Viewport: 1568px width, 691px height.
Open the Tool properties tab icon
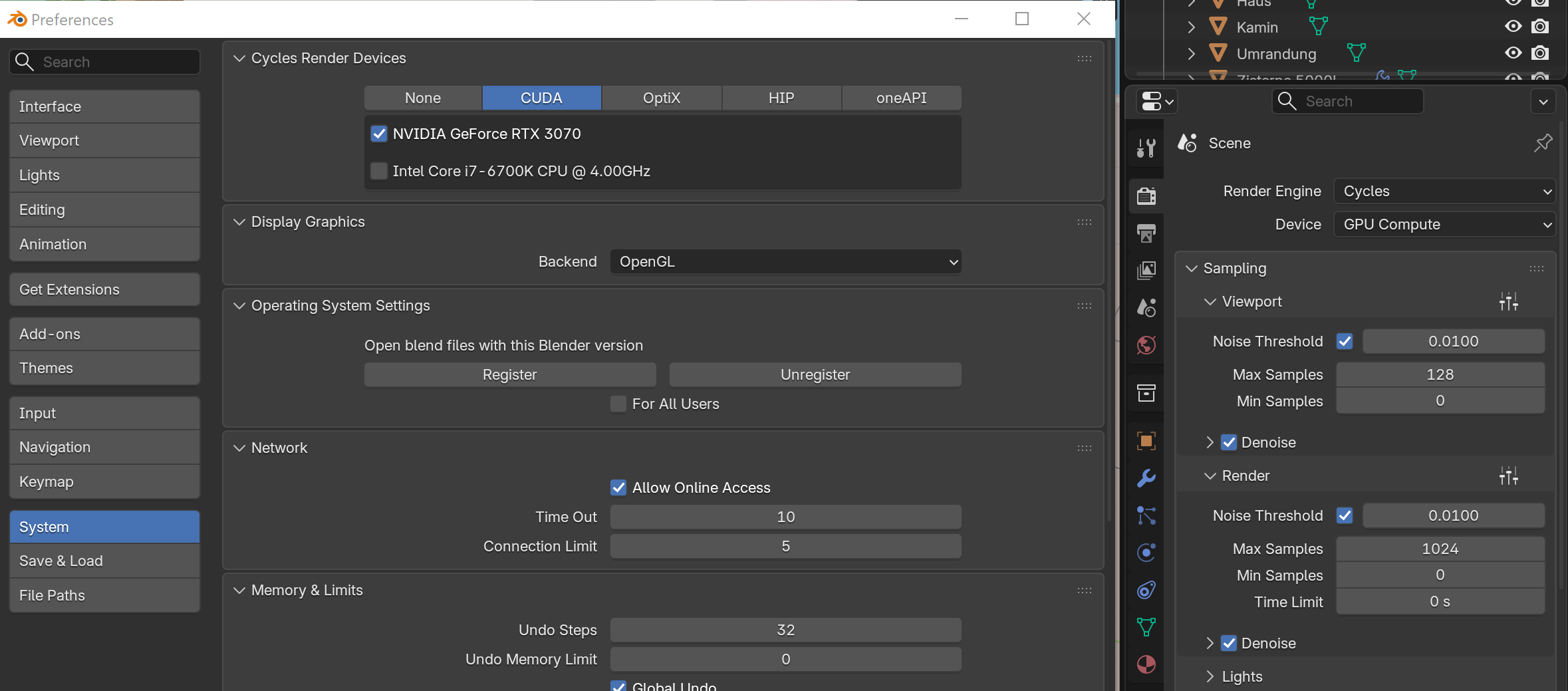tap(1146, 148)
